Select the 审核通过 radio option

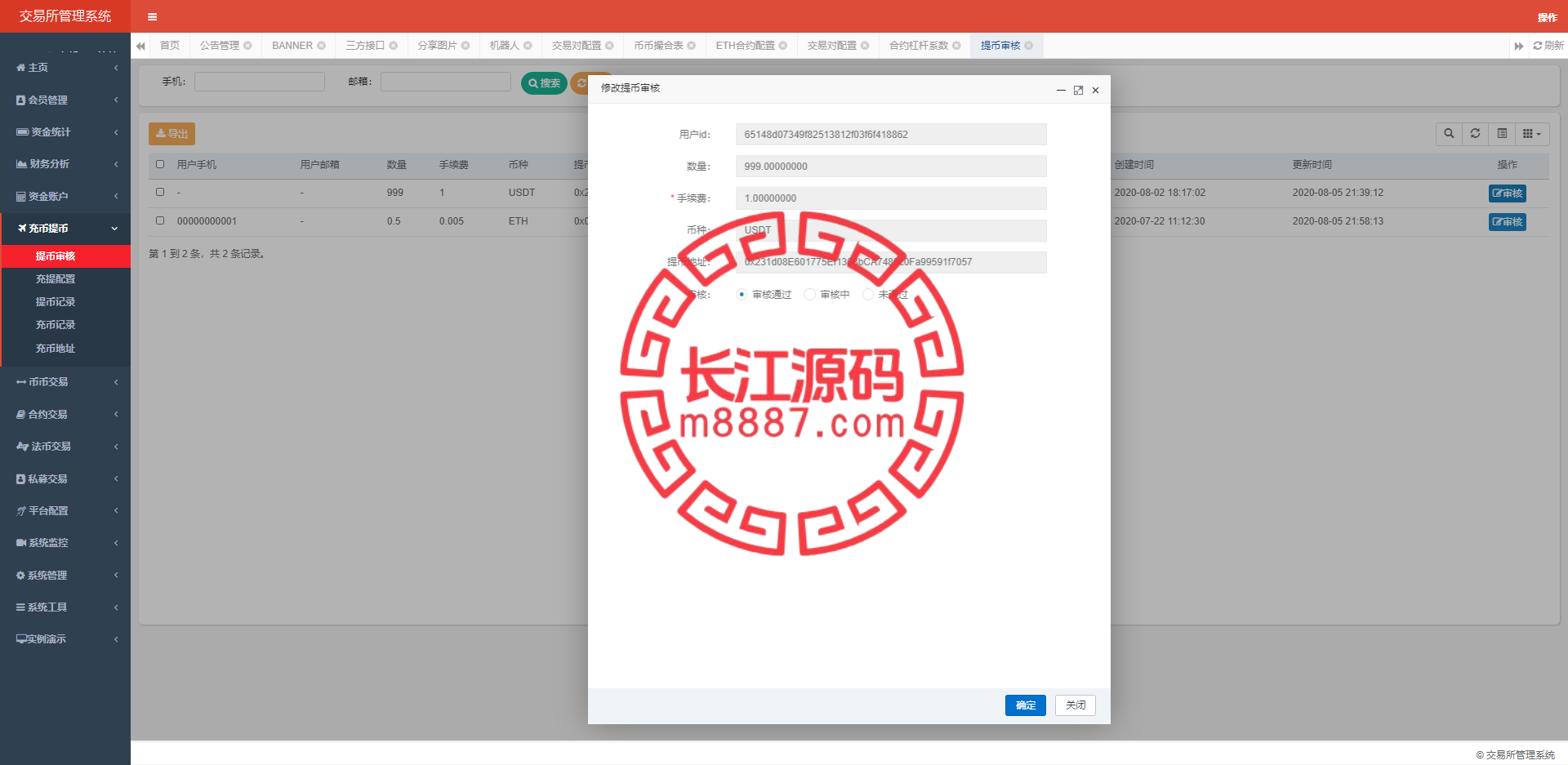pyautogui.click(x=742, y=295)
